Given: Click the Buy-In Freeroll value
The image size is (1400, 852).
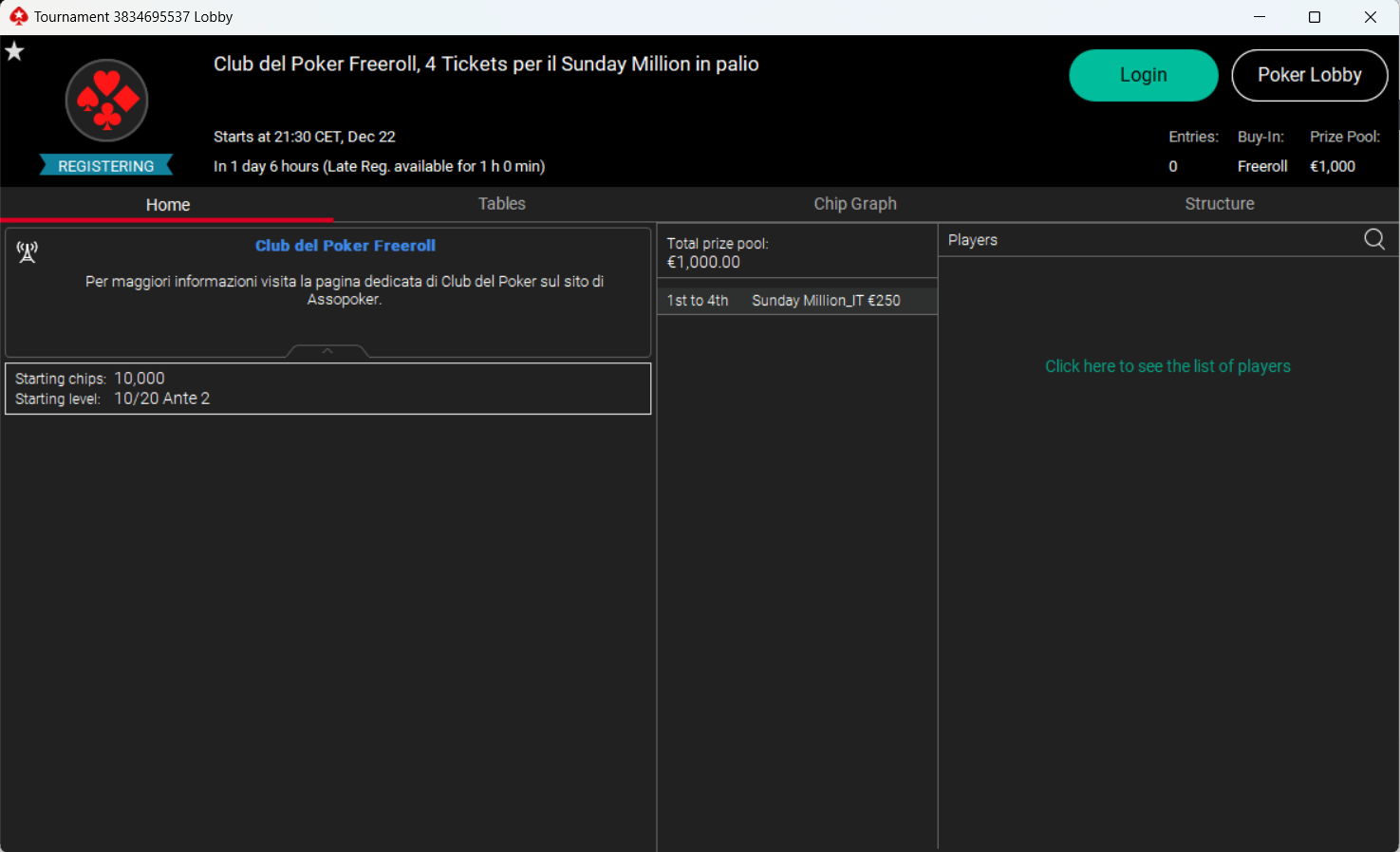Looking at the screenshot, I should tap(1262, 166).
